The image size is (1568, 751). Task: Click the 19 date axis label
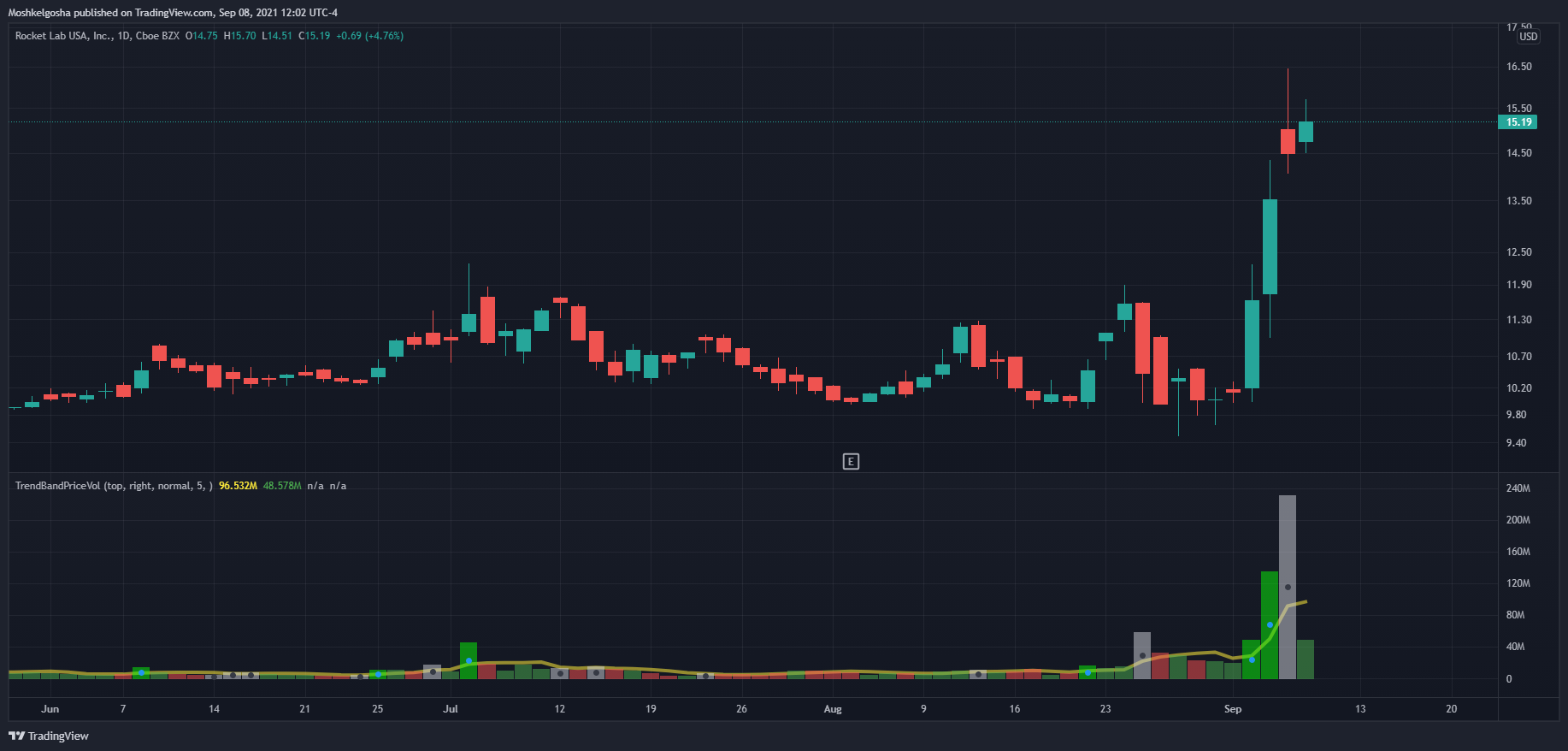[x=651, y=709]
